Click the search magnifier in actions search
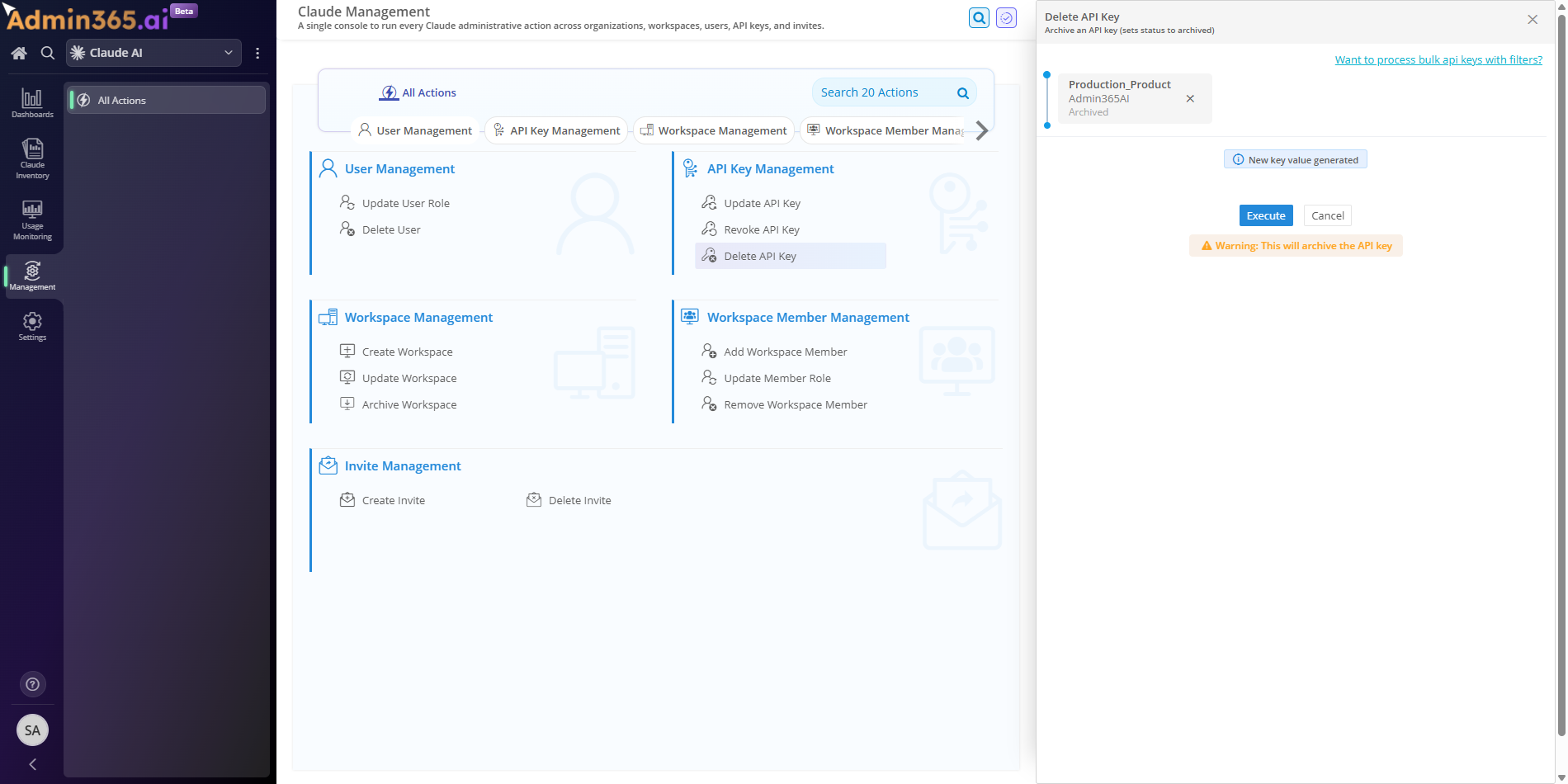This screenshot has height=784, width=1568. [962, 93]
